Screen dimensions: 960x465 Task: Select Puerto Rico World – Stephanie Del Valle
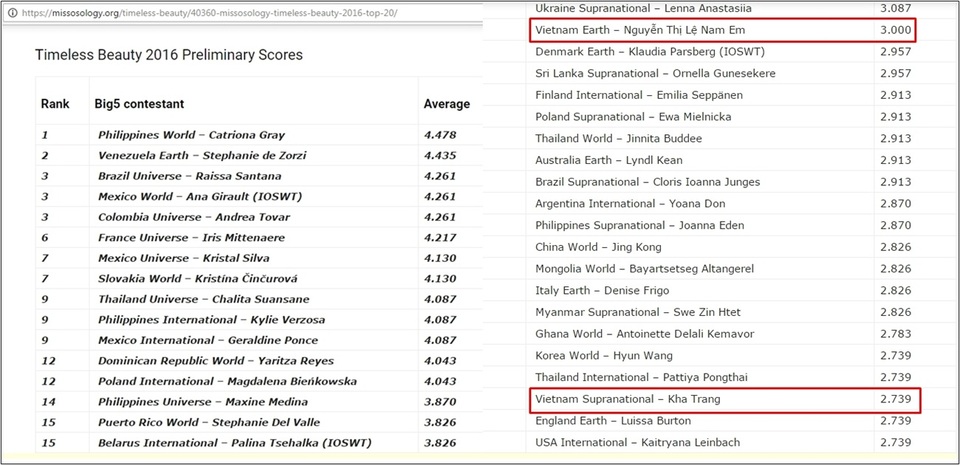coord(209,422)
